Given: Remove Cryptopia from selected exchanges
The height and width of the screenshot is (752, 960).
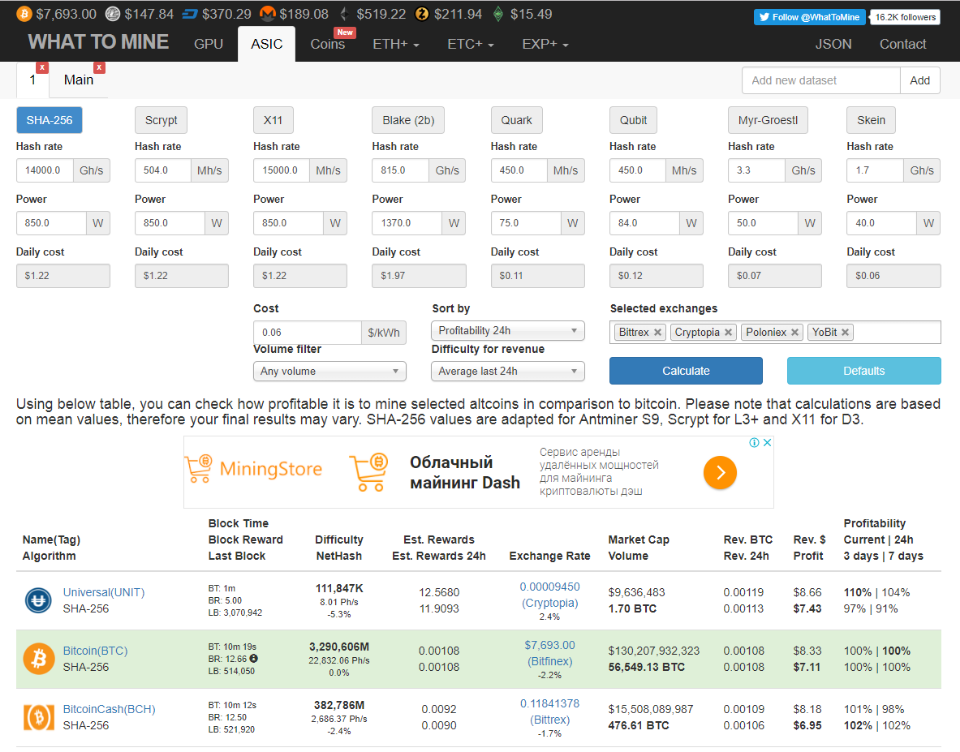Looking at the screenshot, I should tap(728, 333).
